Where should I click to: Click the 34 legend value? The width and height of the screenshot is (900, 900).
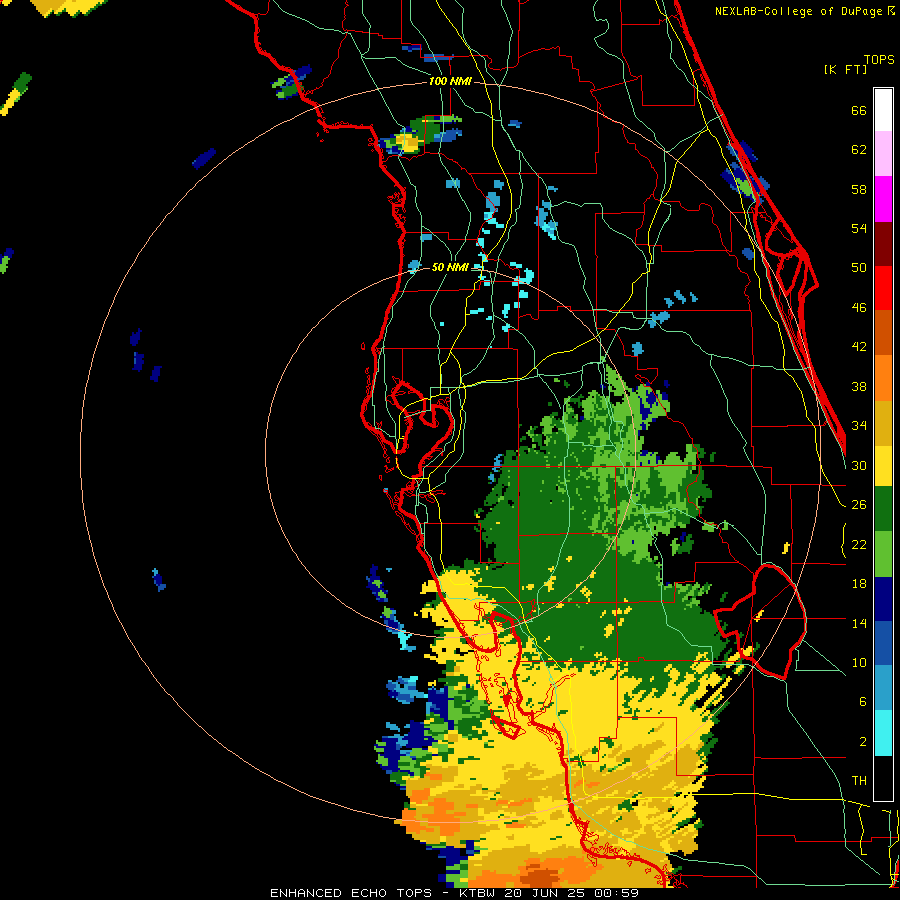click(x=859, y=426)
